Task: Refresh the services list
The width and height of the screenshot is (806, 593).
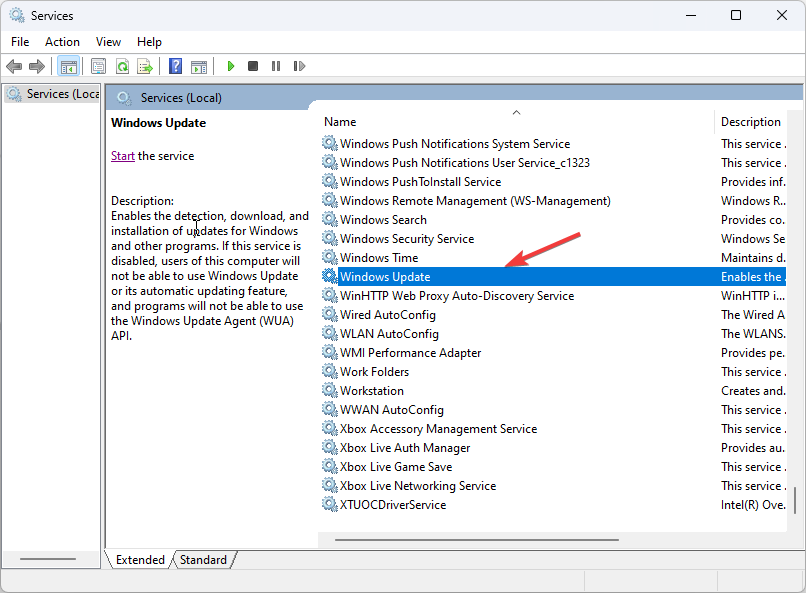Action: (x=122, y=66)
